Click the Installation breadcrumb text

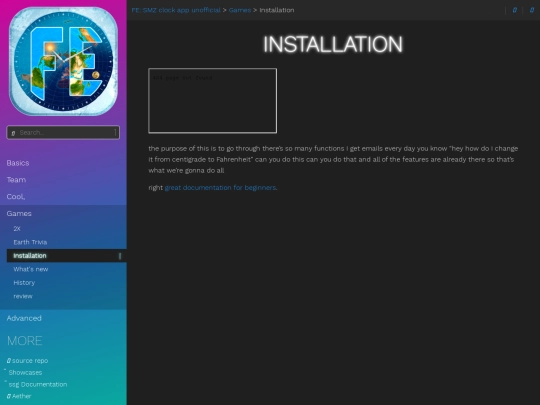(277, 10)
